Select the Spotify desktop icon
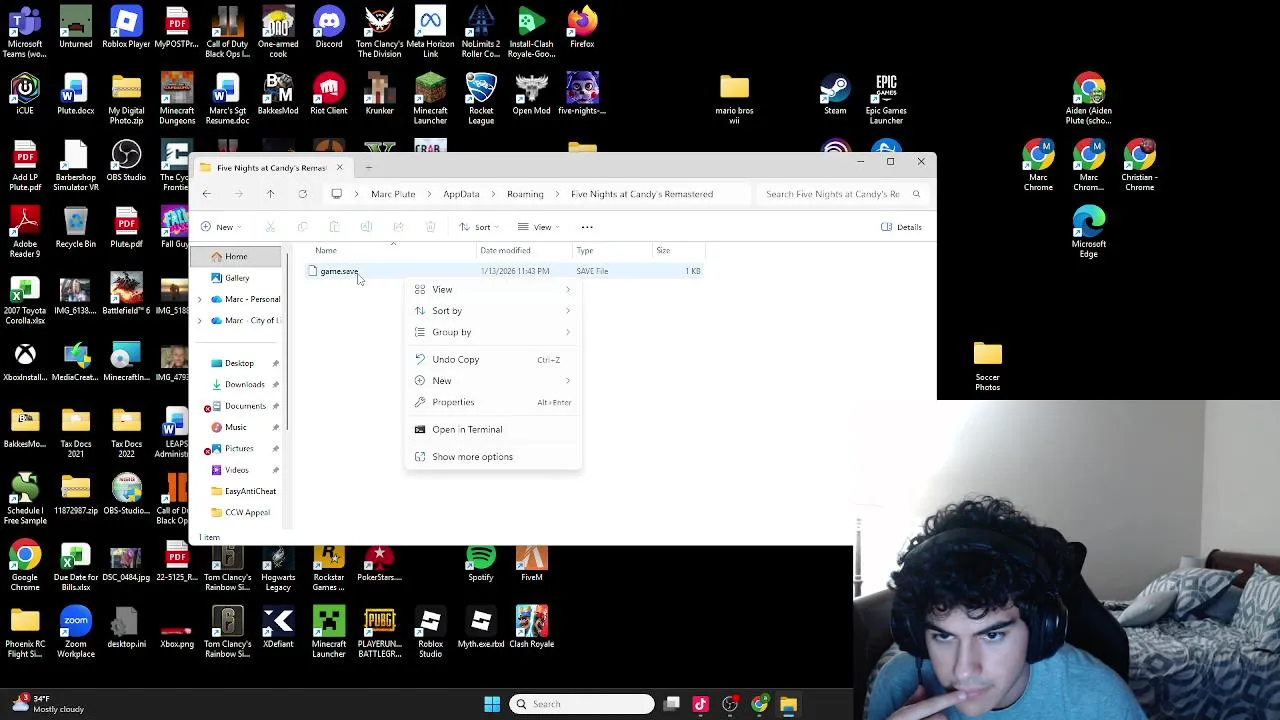 coord(481,563)
